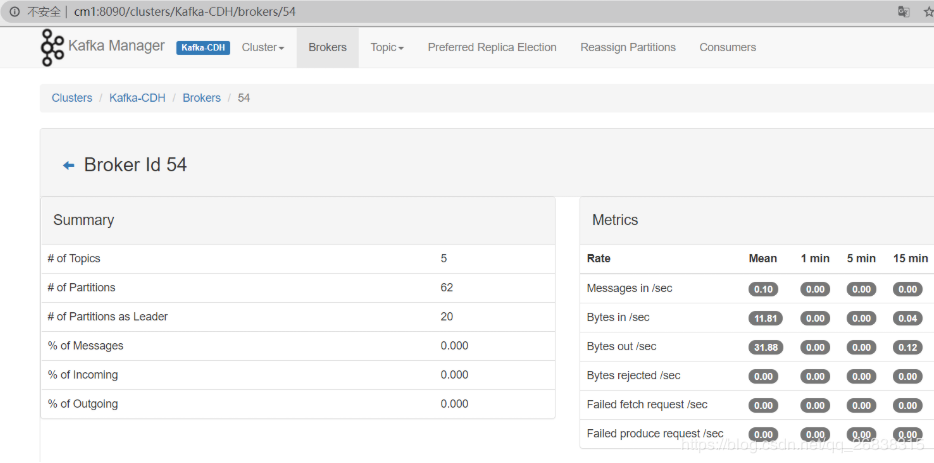
Task: Click Messages in /sec row label
Action: [x=630, y=288]
